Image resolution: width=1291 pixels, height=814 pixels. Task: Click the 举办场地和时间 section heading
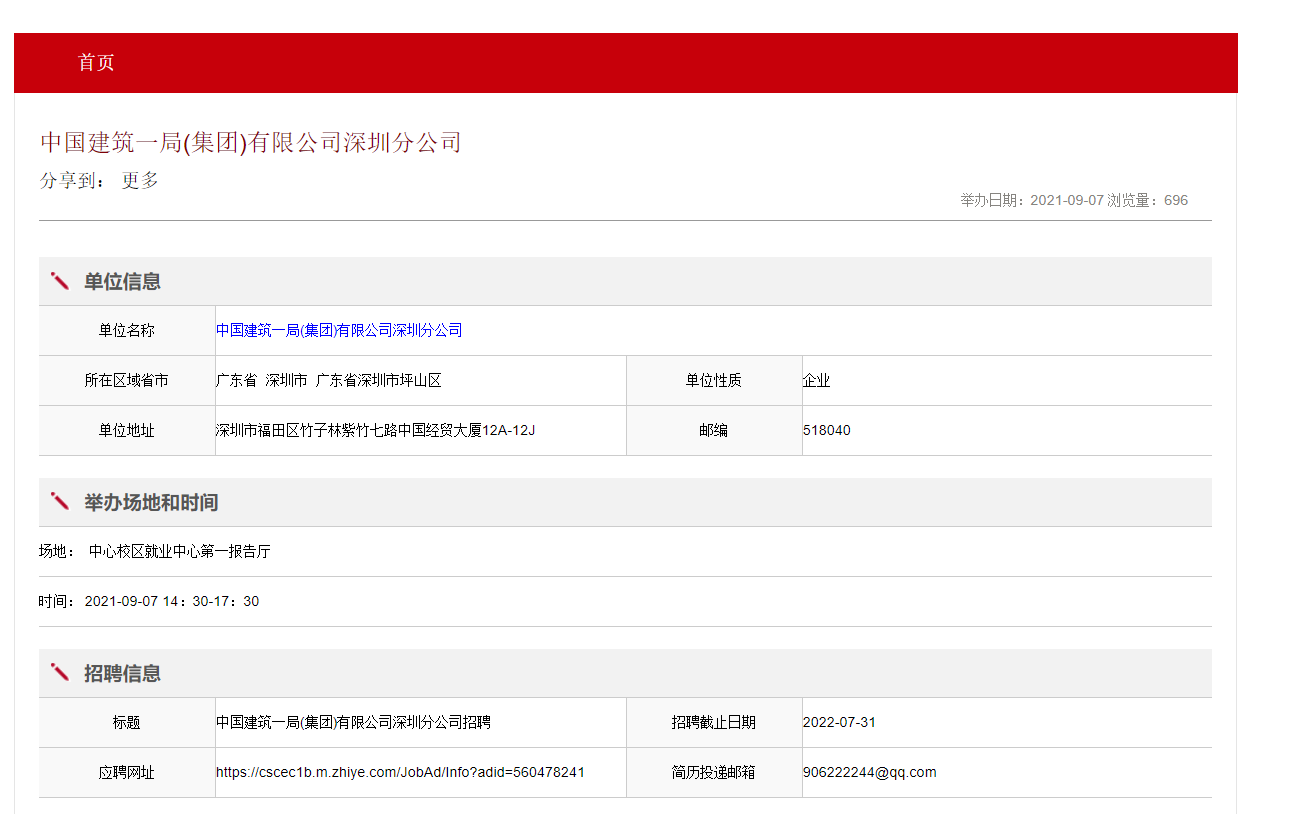151,502
